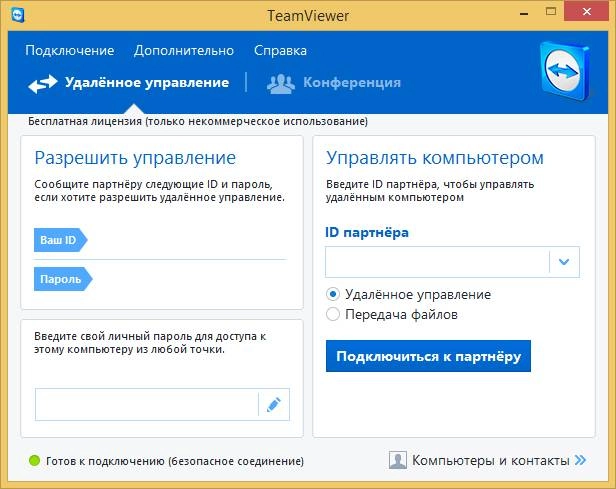Open Компьютеры и контакты link
616x489 pixels.
(490, 460)
